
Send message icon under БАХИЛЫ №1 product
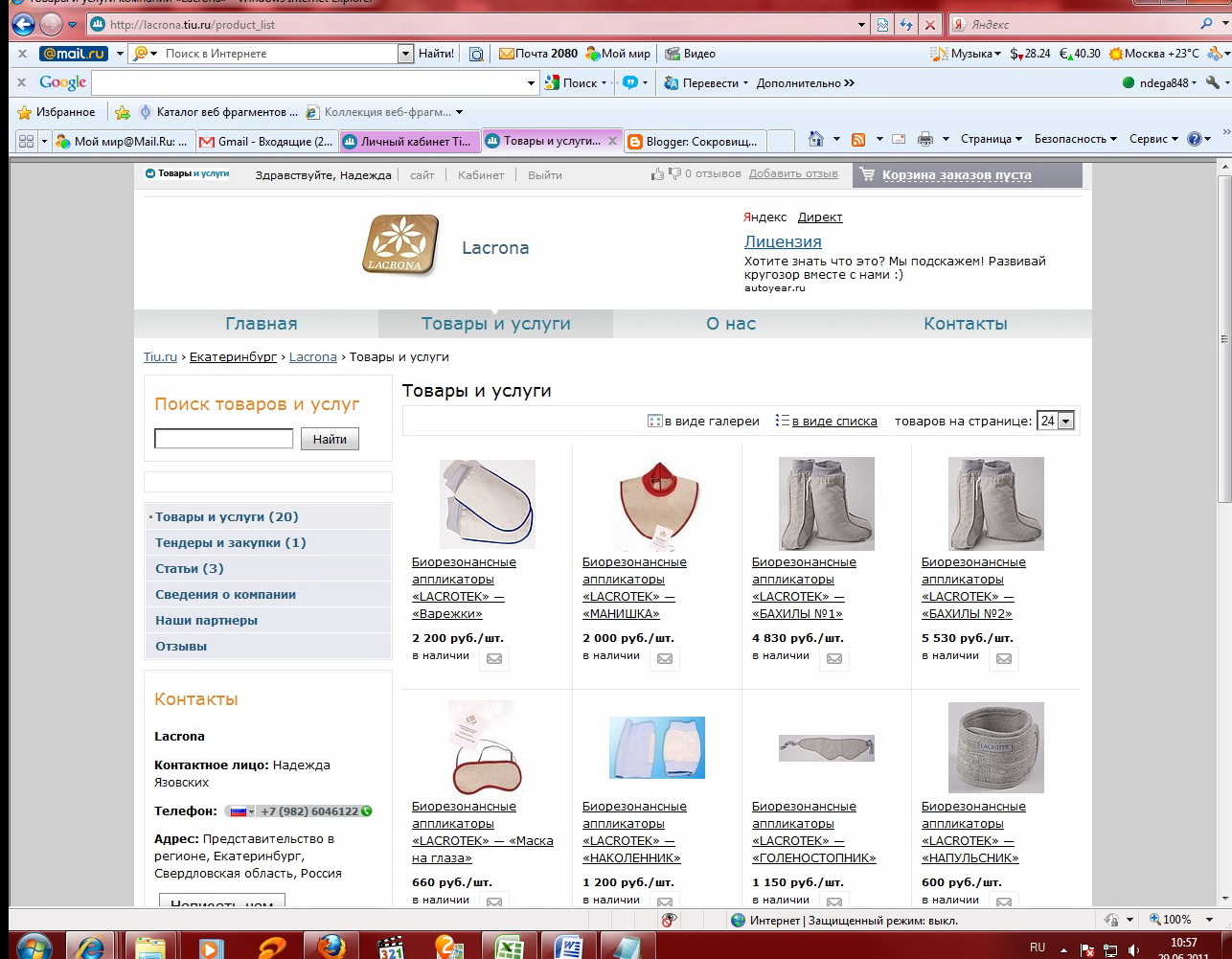(834, 658)
